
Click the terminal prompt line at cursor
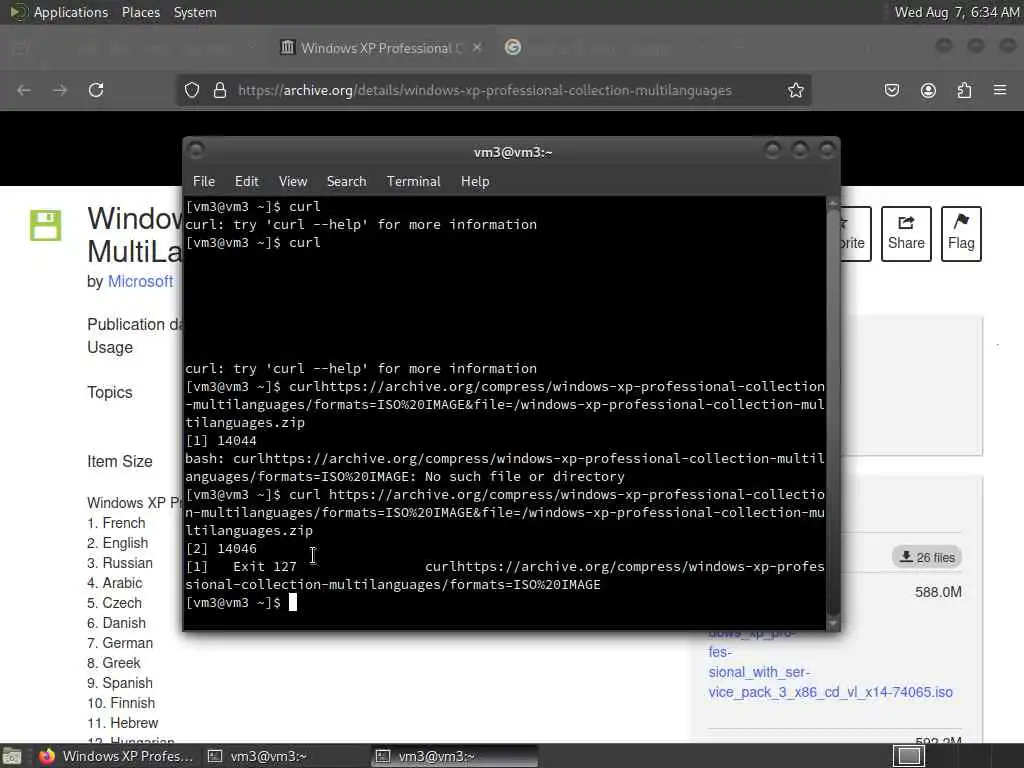click(293, 602)
